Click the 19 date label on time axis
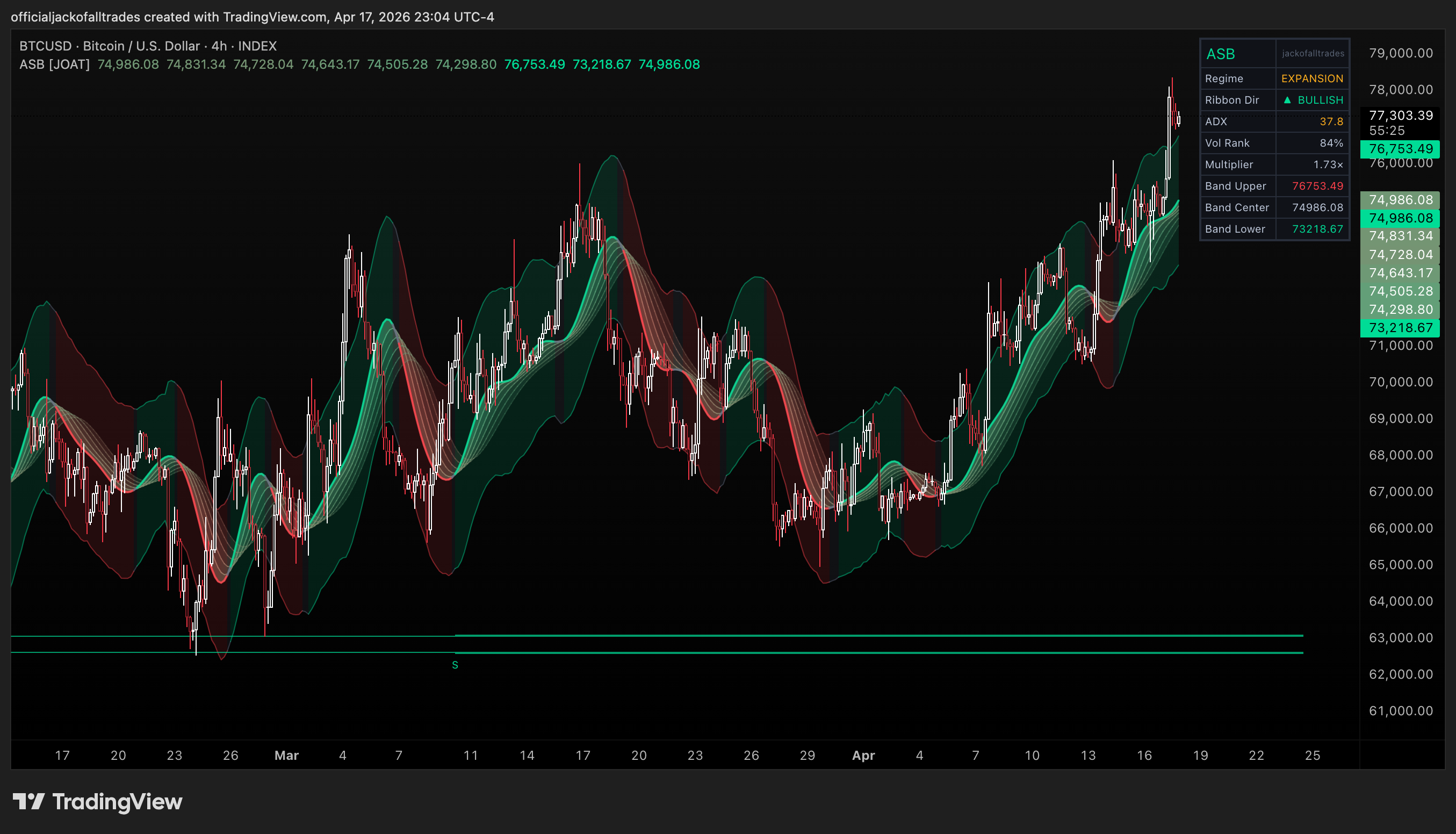 [1200, 755]
